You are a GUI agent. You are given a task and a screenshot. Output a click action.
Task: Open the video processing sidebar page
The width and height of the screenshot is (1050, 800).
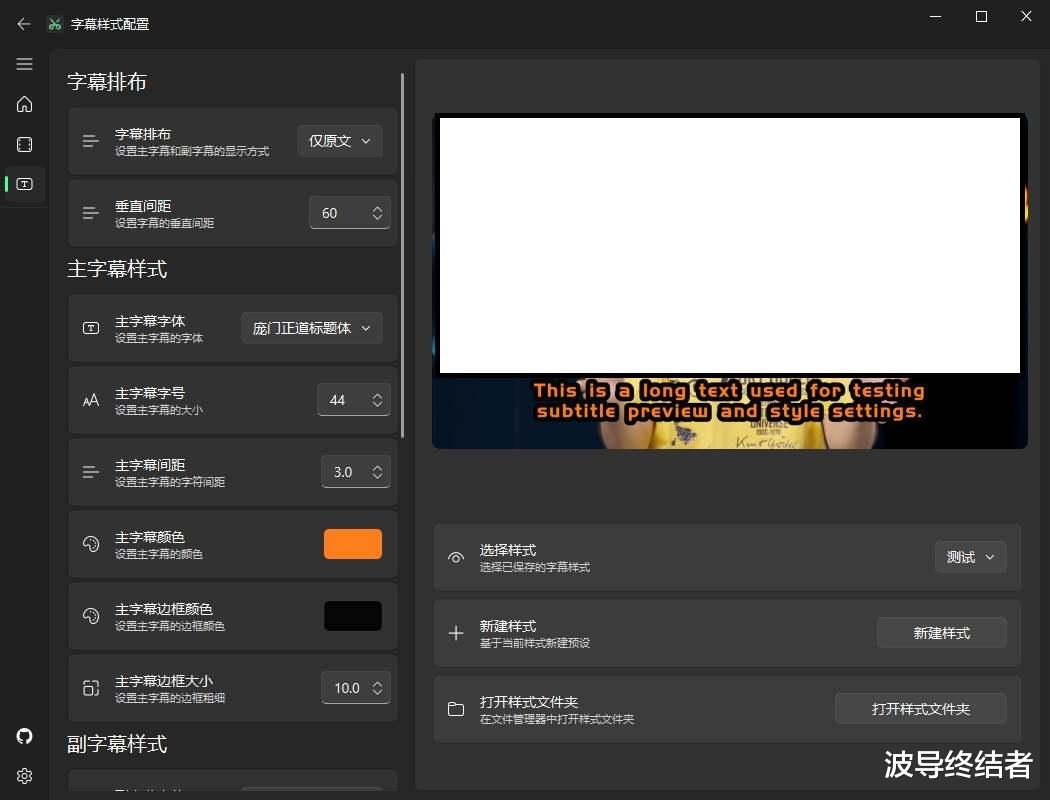[24, 145]
